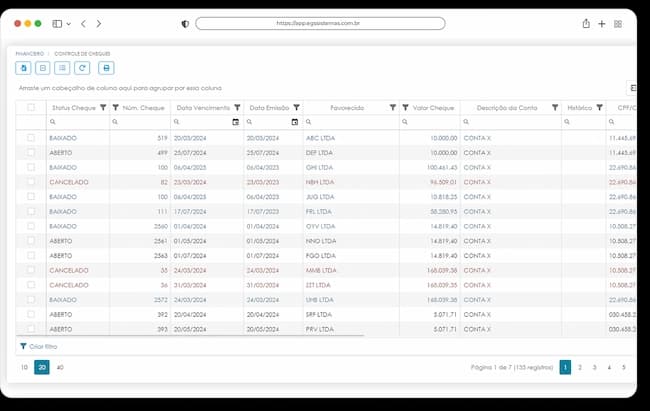The width and height of the screenshot is (650, 411).
Task: Open search operator menu under Histórico
Action: pos(567,122)
